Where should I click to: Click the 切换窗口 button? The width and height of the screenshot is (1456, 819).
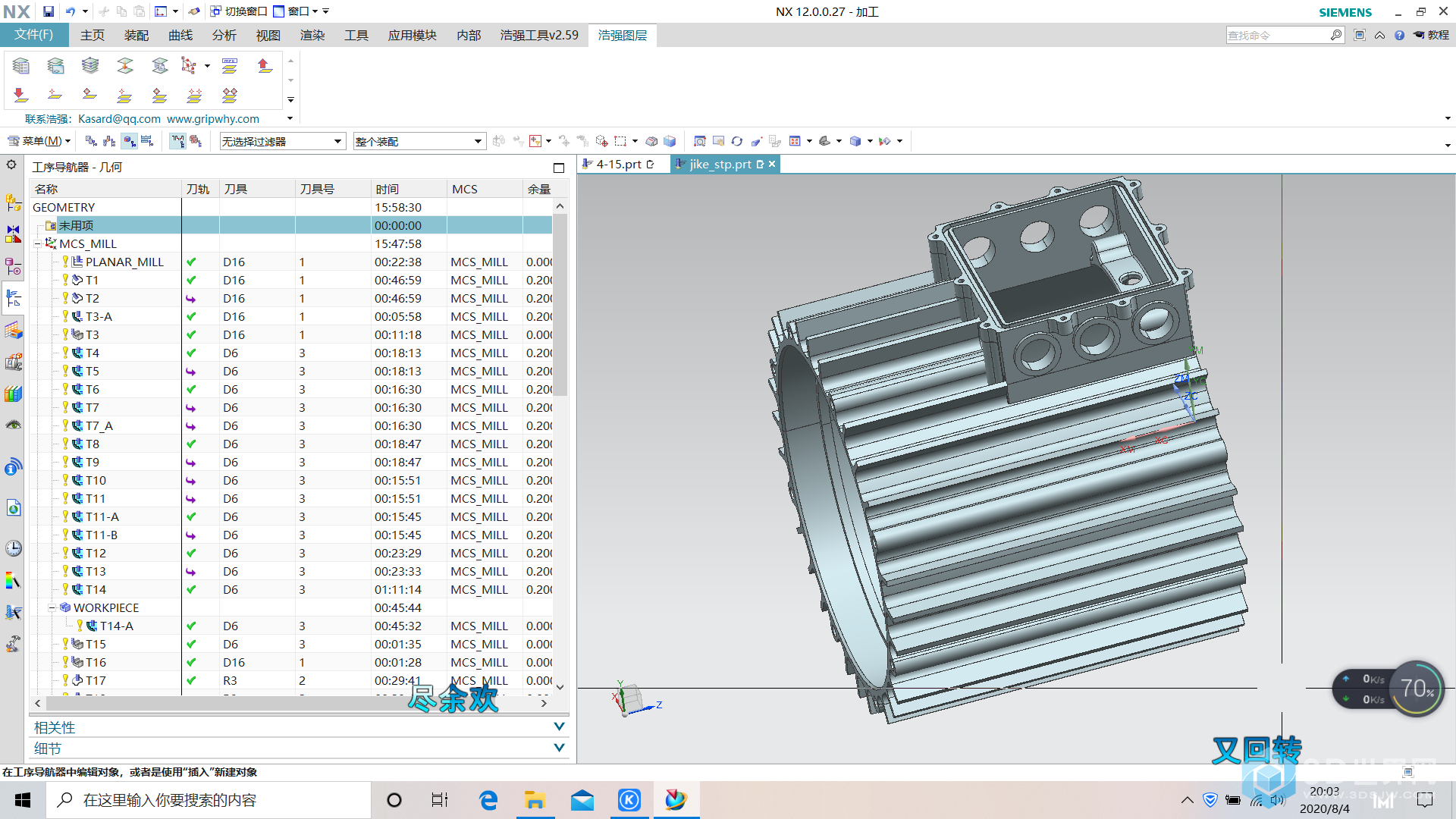(x=238, y=11)
